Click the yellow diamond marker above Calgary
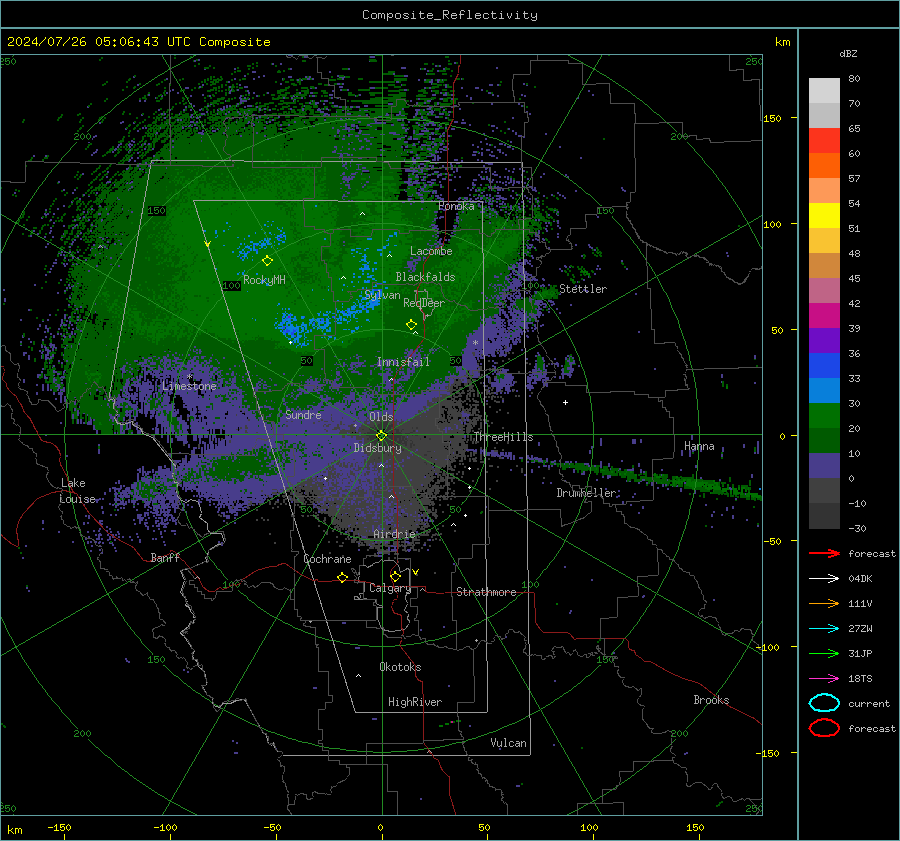The image size is (900, 841). pyautogui.click(x=395, y=576)
